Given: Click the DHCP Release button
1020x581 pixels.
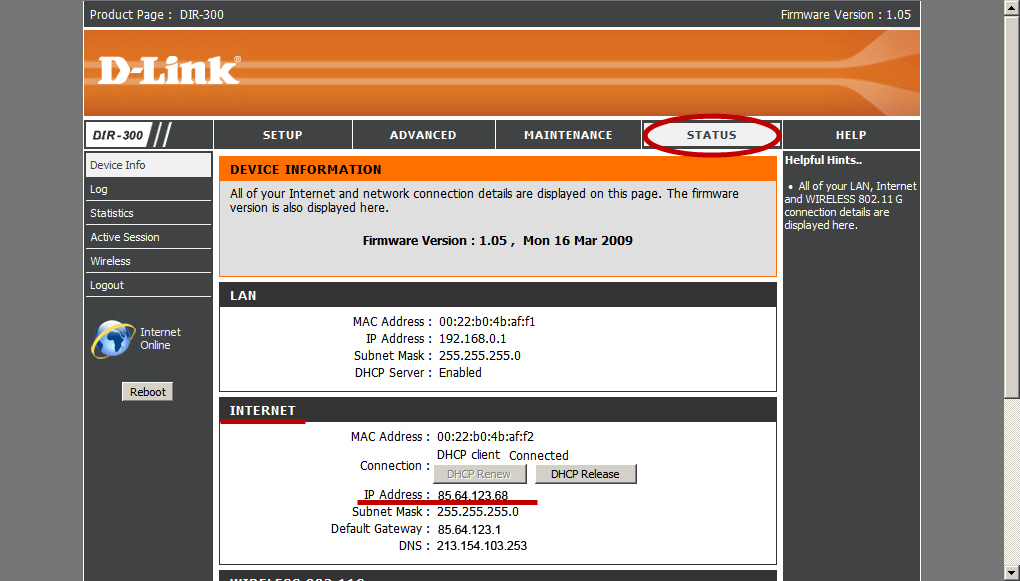Looking at the screenshot, I should click(x=585, y=474).
